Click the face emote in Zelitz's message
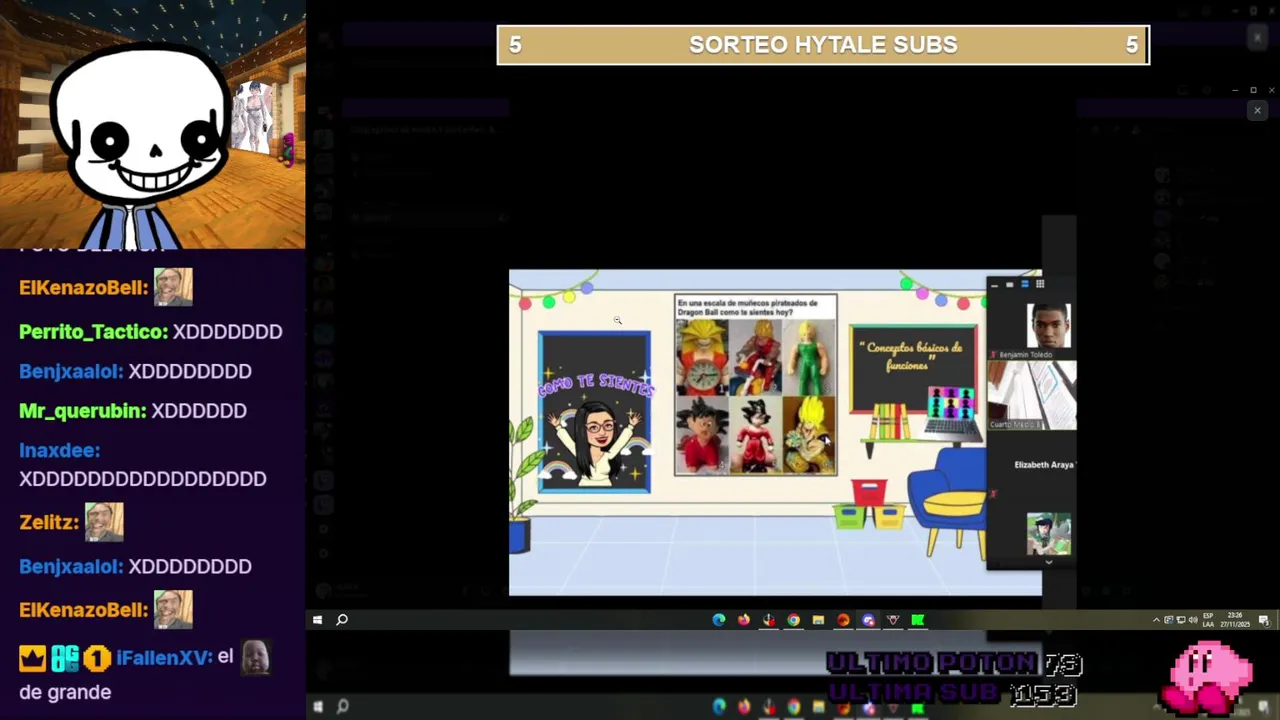 coord(104,521)
